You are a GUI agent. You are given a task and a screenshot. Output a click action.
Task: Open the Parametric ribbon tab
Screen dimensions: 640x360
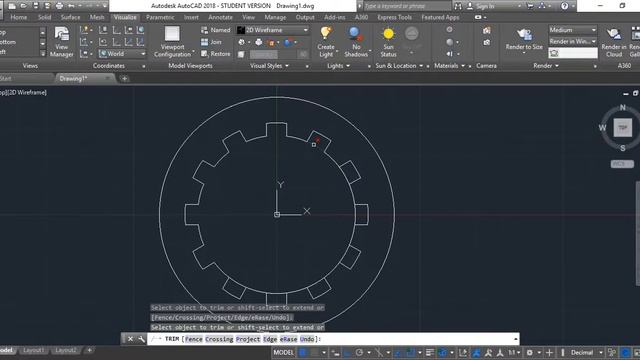pos(160,17)
